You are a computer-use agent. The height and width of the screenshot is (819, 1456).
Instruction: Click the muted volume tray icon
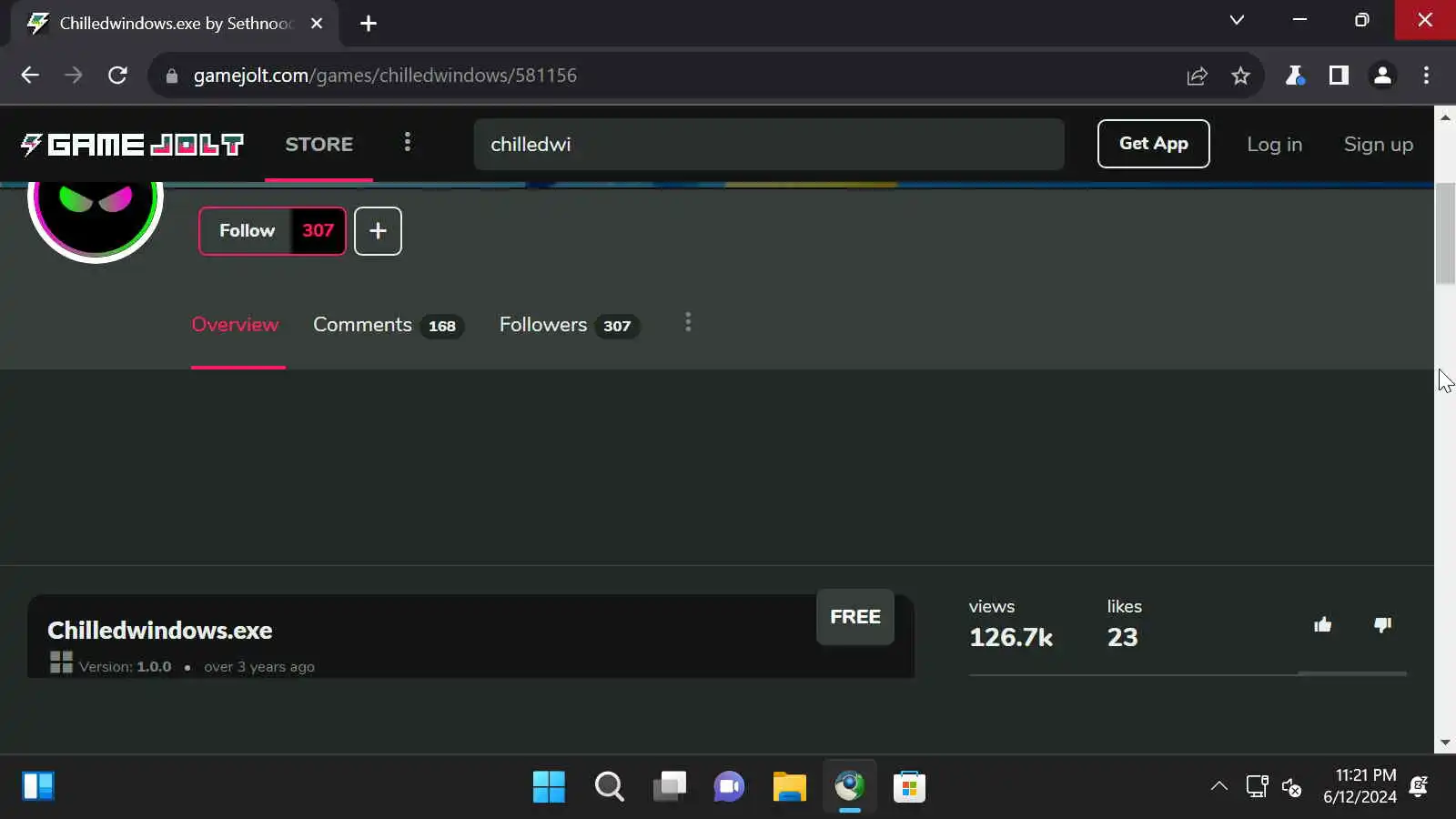click(x=1291, y=787)
